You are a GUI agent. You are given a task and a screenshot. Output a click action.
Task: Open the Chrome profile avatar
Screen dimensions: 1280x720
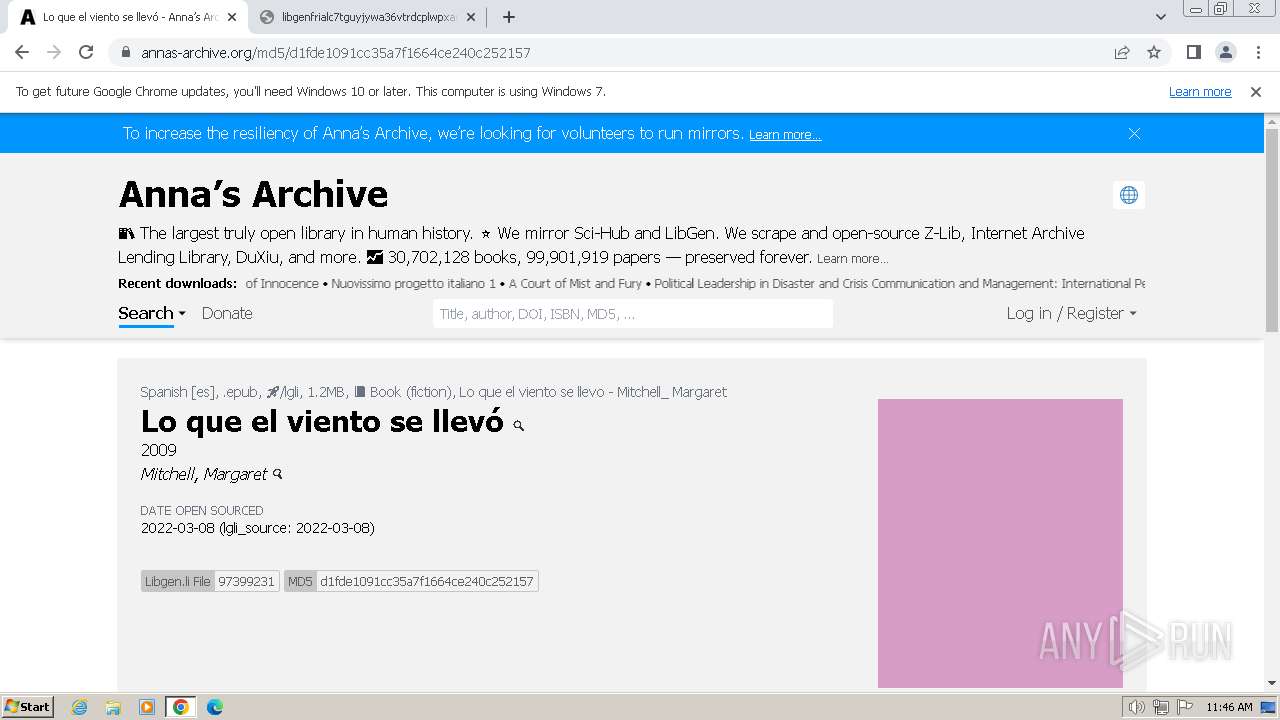[1225, 52]
